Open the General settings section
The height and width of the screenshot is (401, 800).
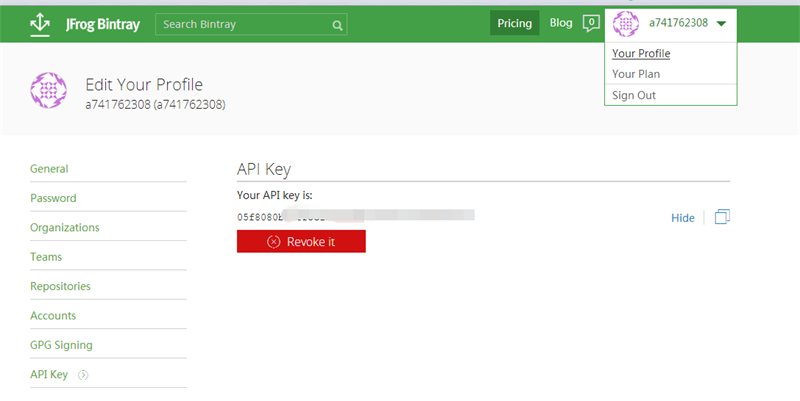pyautogui.click(x=49, y=169)
